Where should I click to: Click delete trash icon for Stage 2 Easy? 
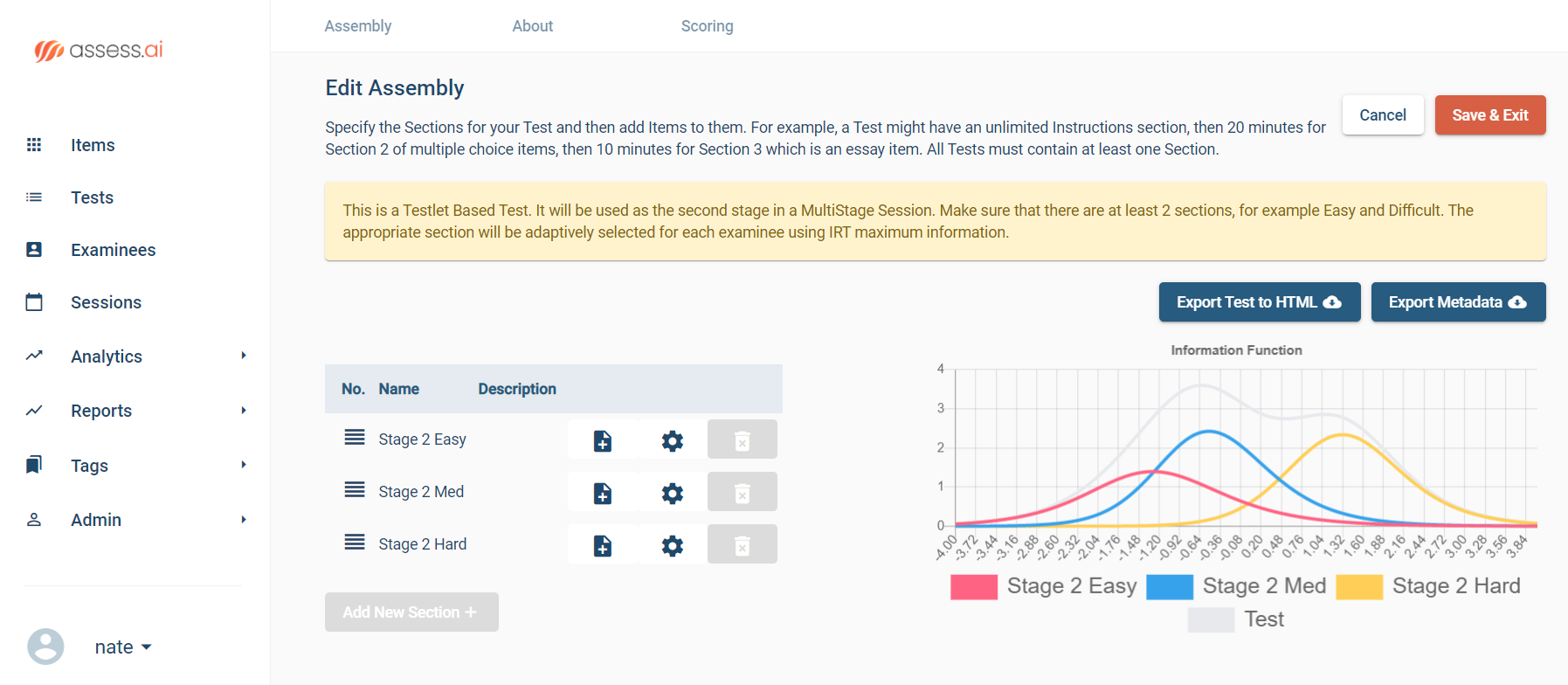pyautogui.click(x=742, y=440)
